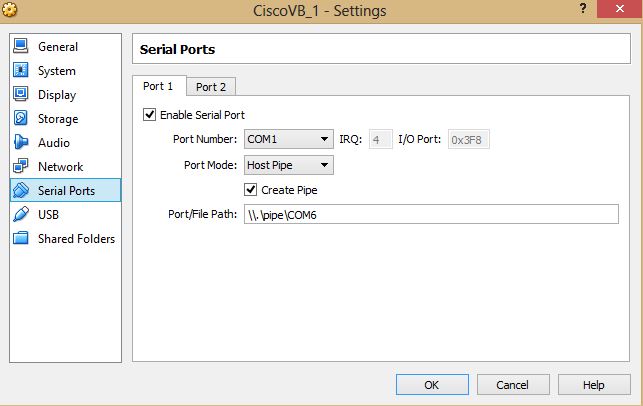Select the Port 1 tab

(x=158, y=87)
